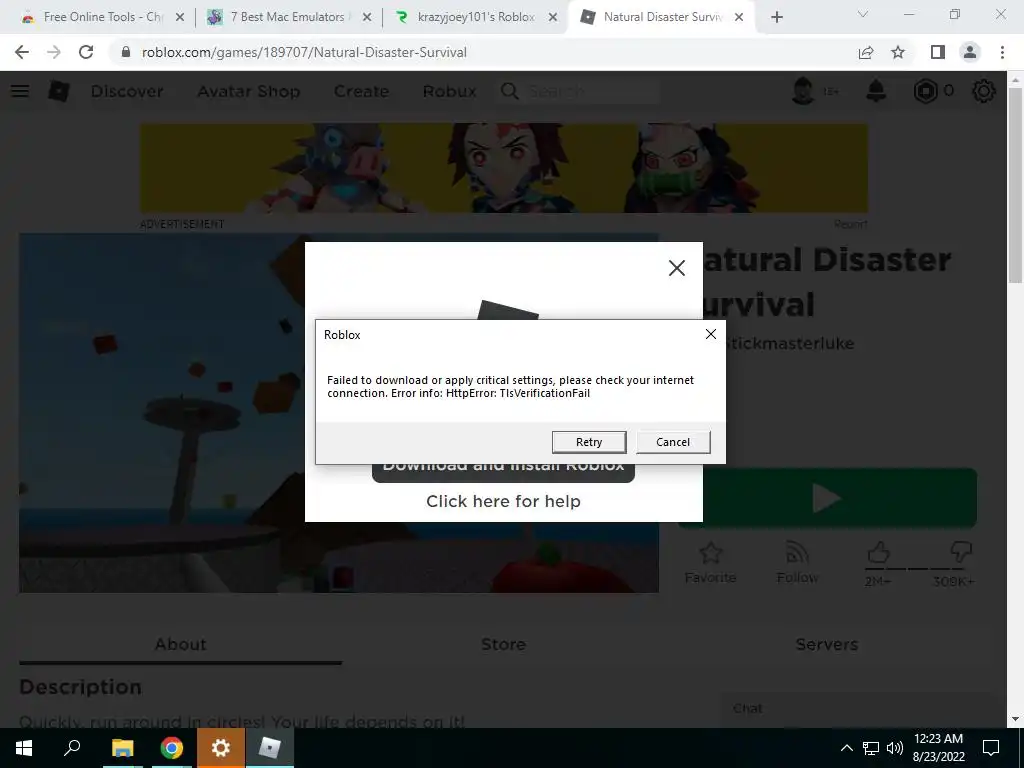Open File Explorer from taskbar

pyautogui.click(x=122, y=748)
